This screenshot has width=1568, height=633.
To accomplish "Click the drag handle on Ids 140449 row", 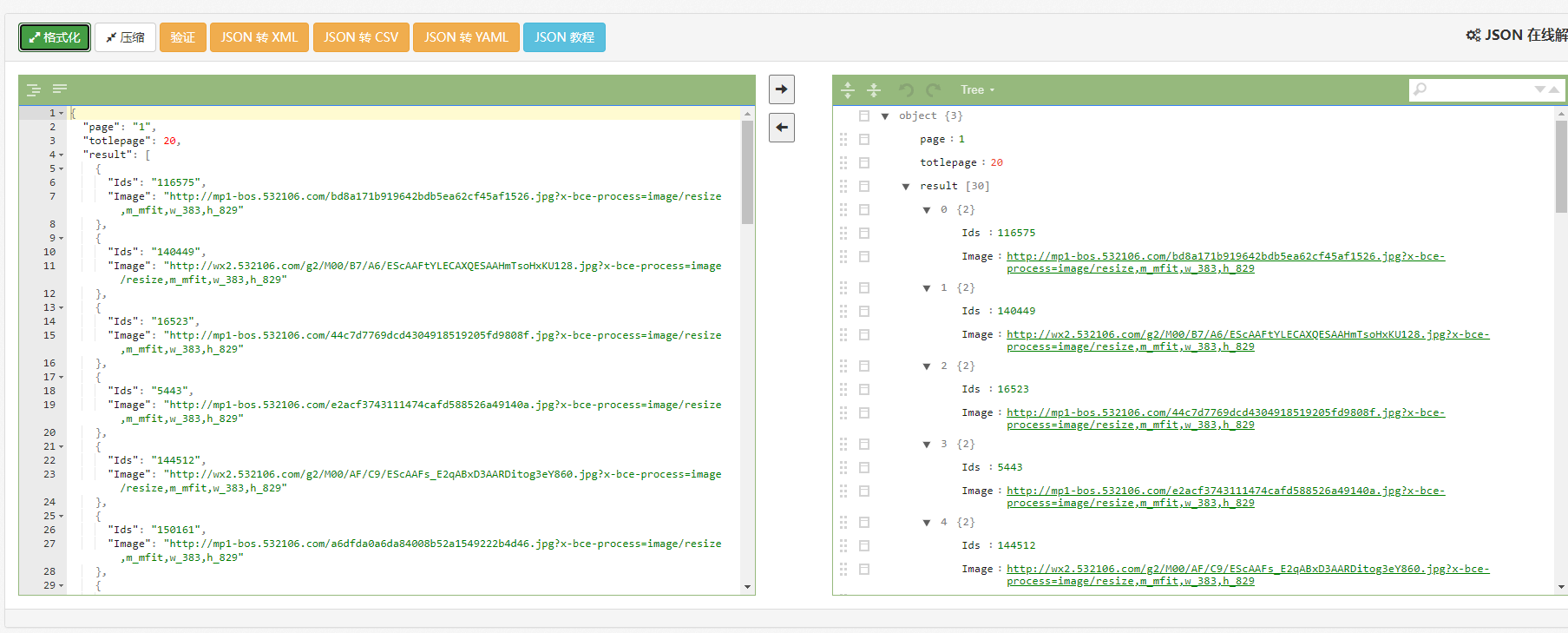I will [x=843, y=311].
